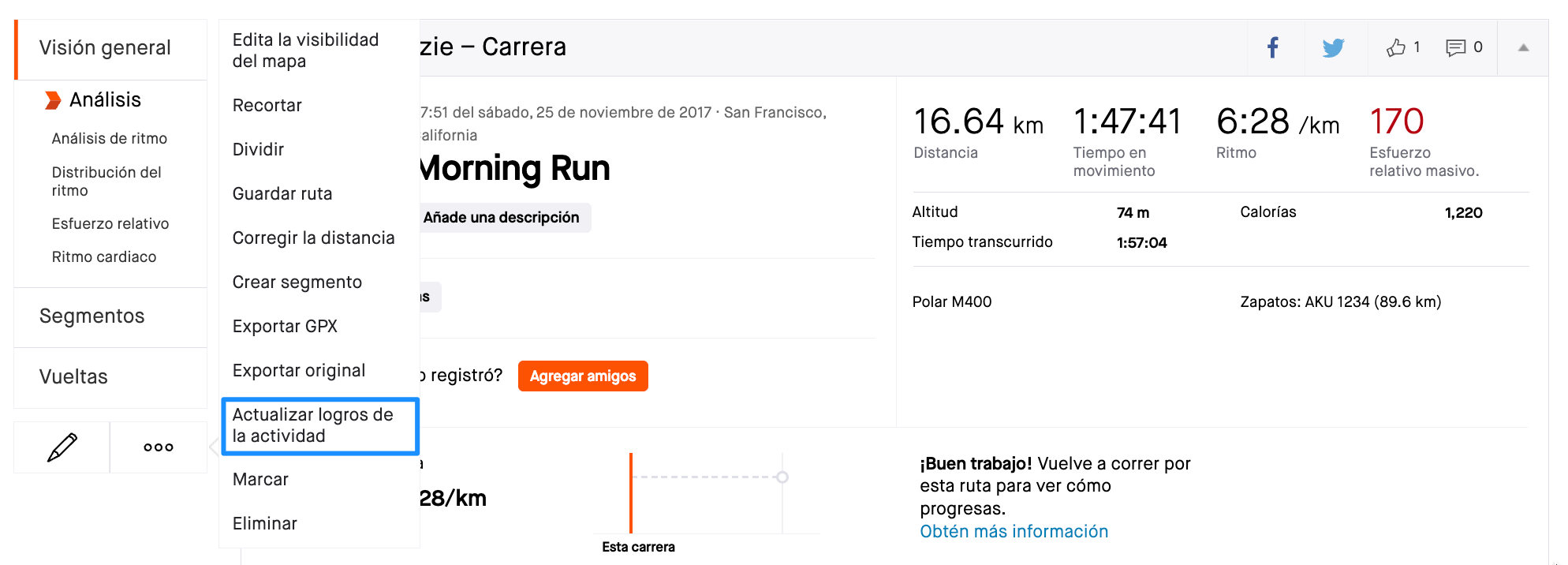Open Obtén más información link
This screenshot has height=565, width=1568.
tap(1014, 532)
